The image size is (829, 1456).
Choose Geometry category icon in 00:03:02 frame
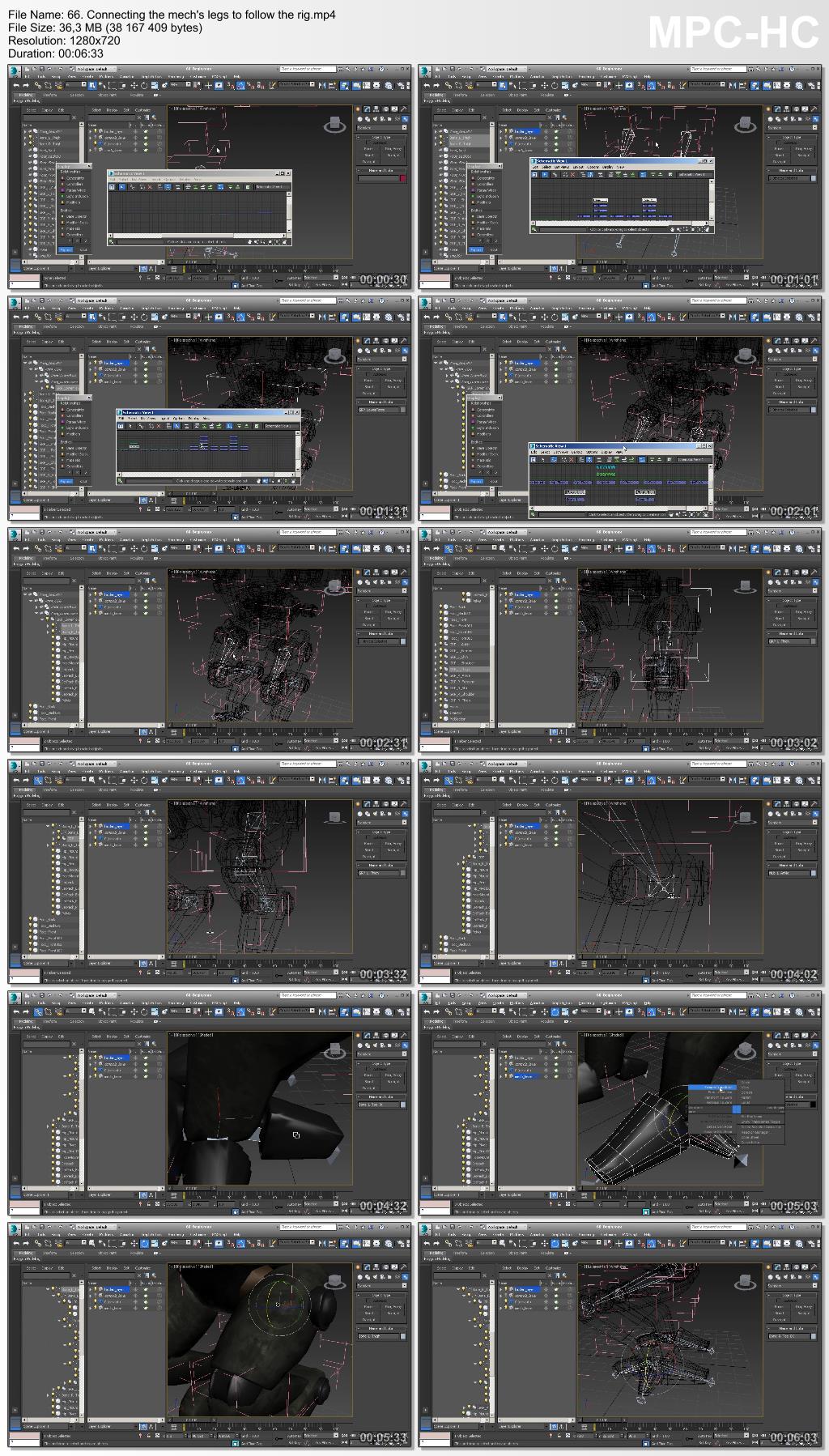pyautogui.click(x=772, y=583)
